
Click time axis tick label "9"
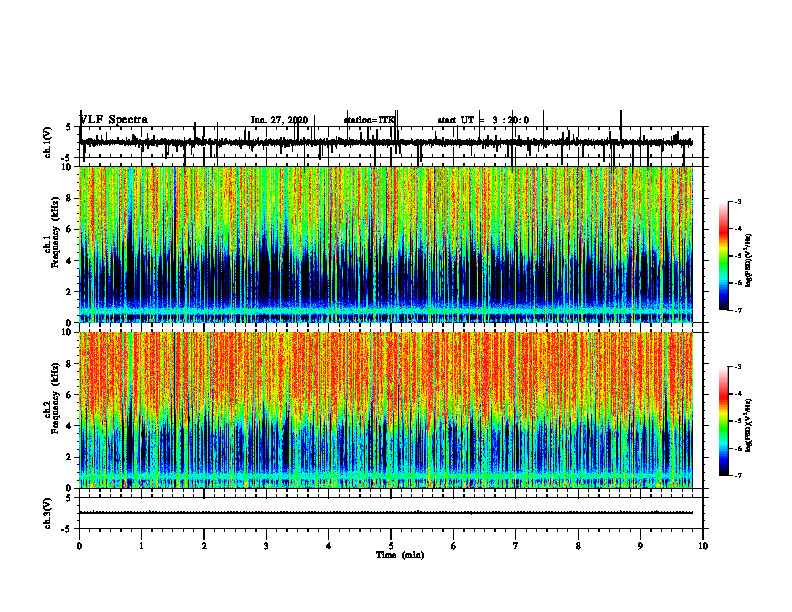pos(640,546)
